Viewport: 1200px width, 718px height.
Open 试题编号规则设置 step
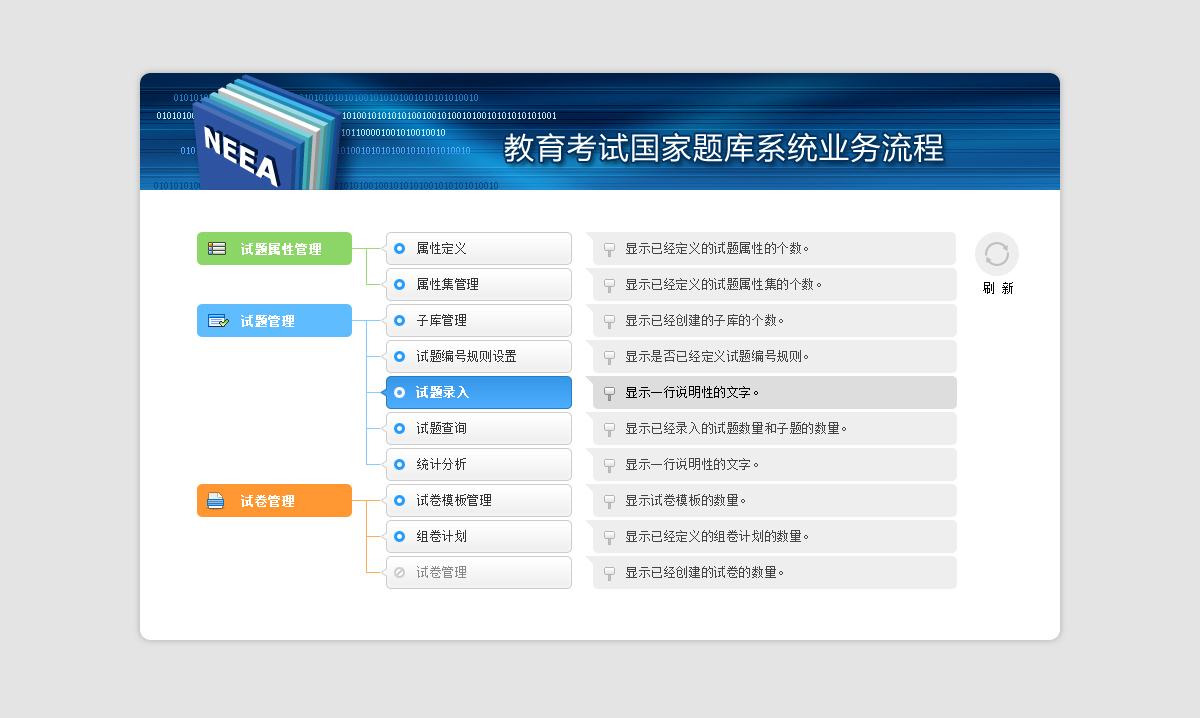tap(479, 357)
